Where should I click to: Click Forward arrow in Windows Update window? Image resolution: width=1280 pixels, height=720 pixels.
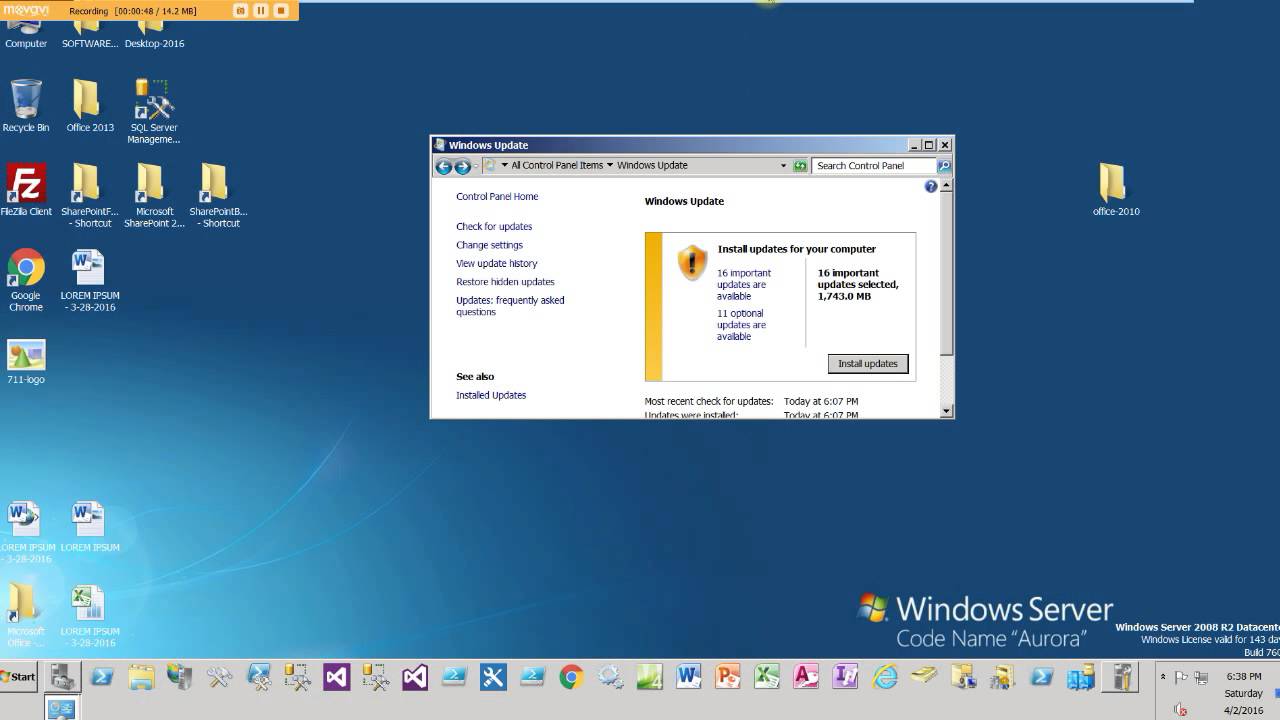[462, 166]
